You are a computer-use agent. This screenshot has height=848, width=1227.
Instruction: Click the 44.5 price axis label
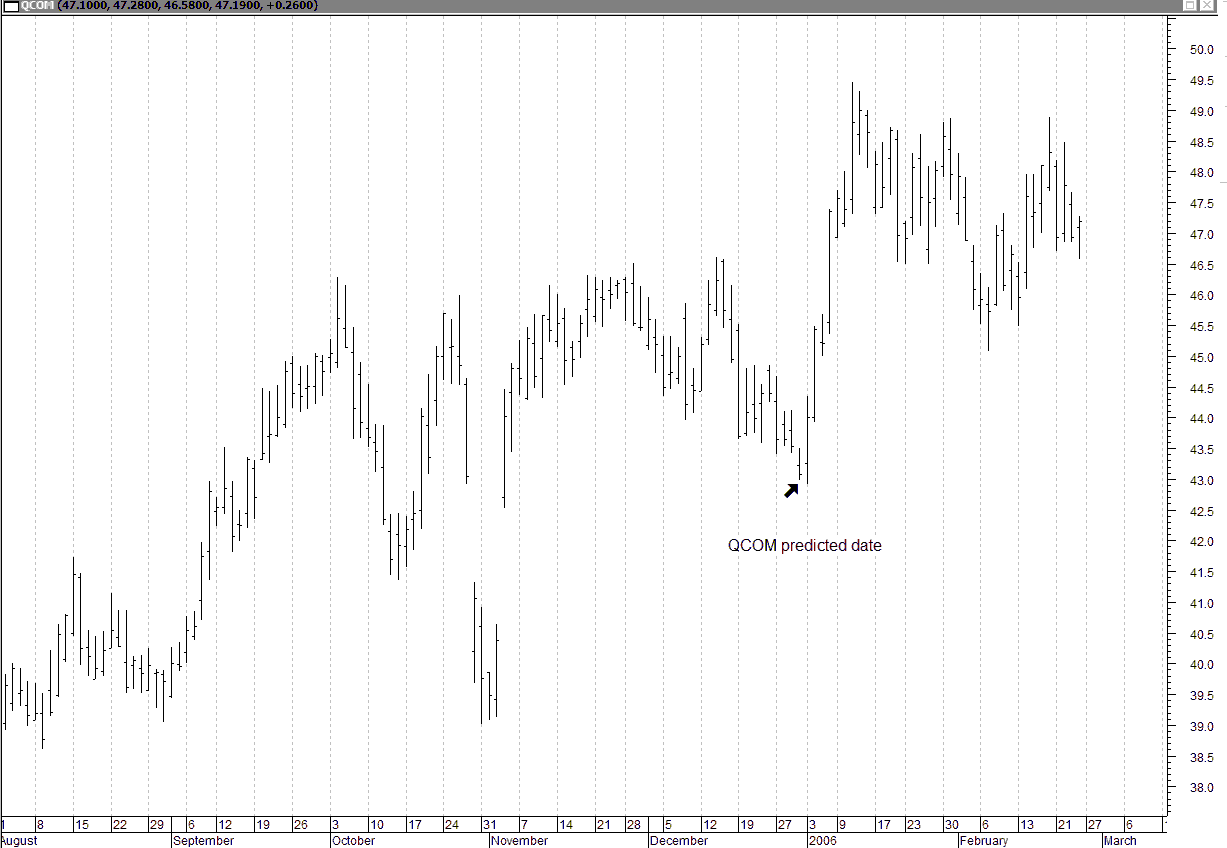tap(1201, 389)
